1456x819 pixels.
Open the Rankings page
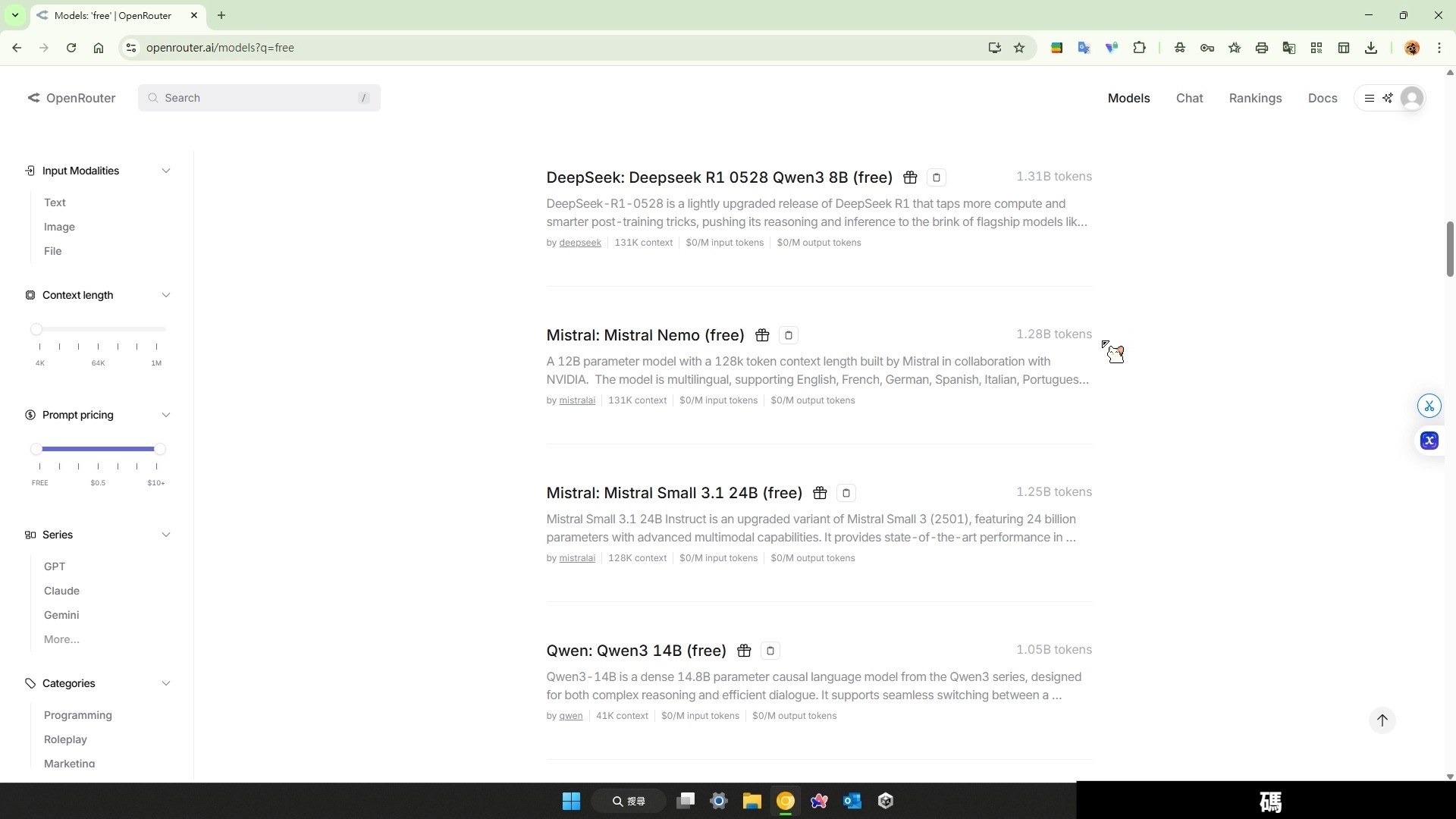tap(1255, 98)
